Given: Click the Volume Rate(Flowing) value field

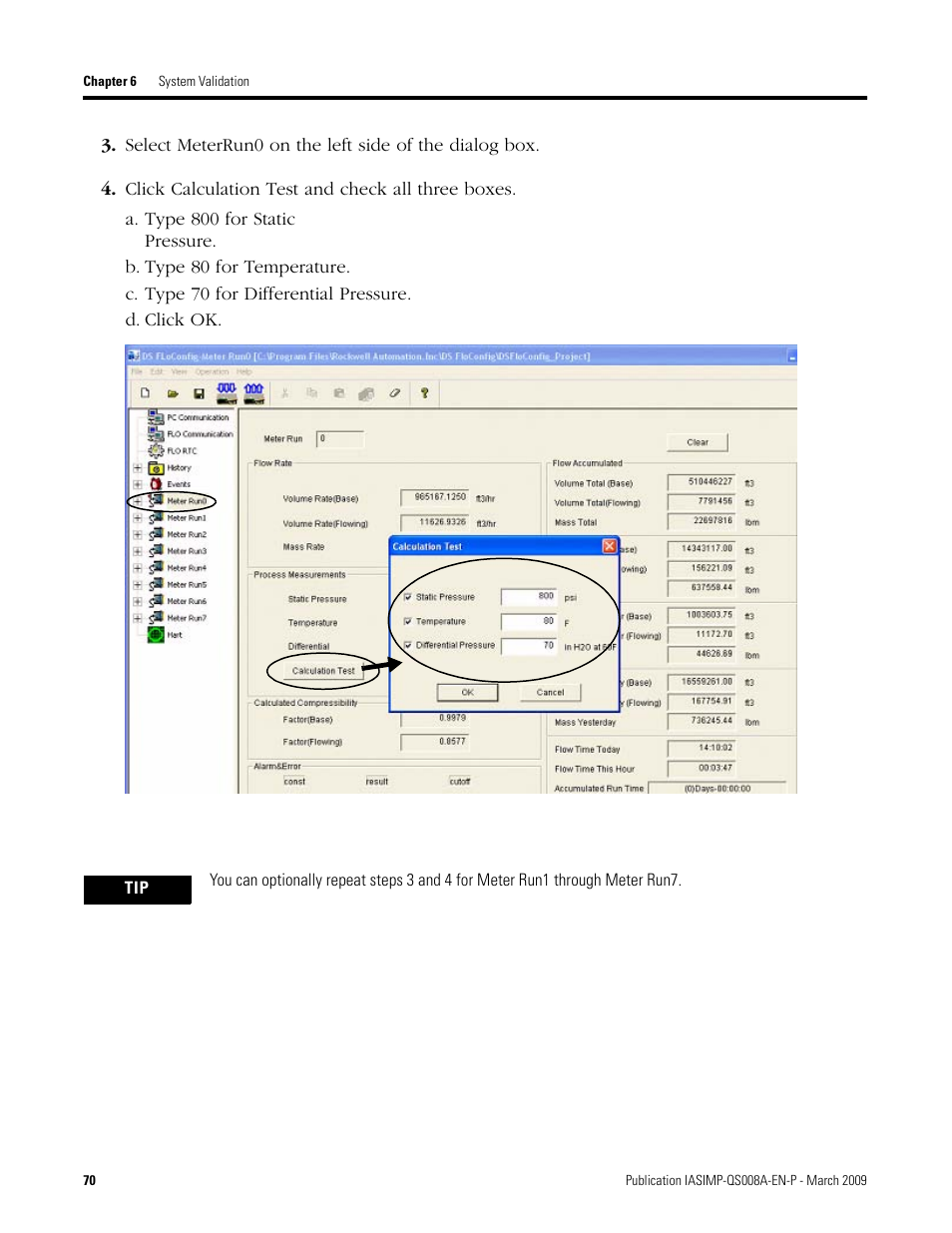Looking at the screenshot, I should pos(435,522).
